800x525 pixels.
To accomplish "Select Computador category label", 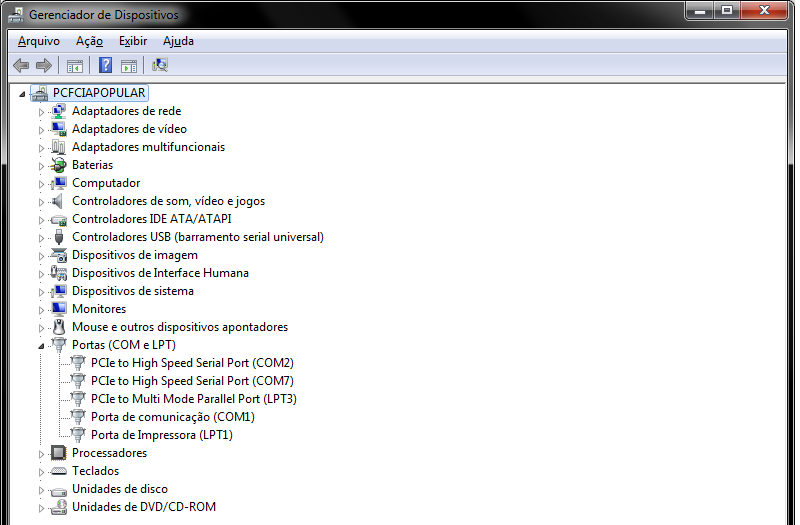I will [106, 183].
